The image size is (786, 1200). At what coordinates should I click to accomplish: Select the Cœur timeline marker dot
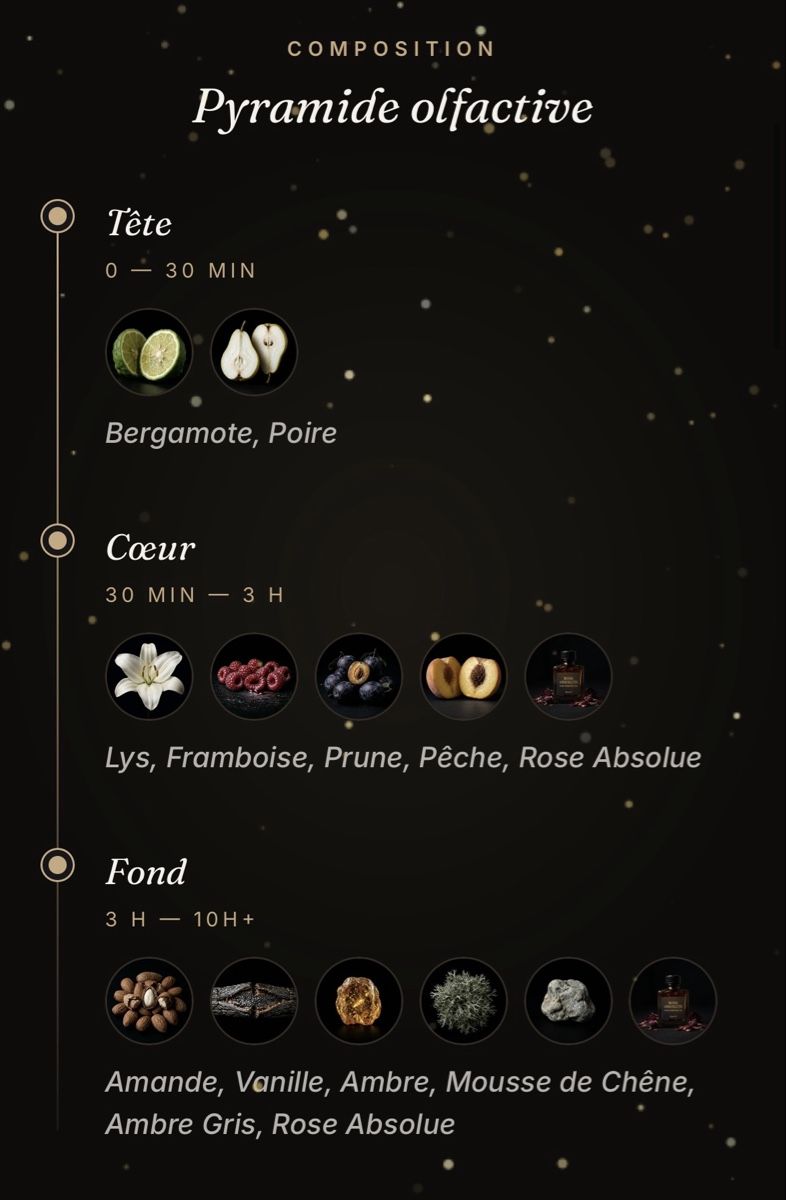tap(58, 540)
